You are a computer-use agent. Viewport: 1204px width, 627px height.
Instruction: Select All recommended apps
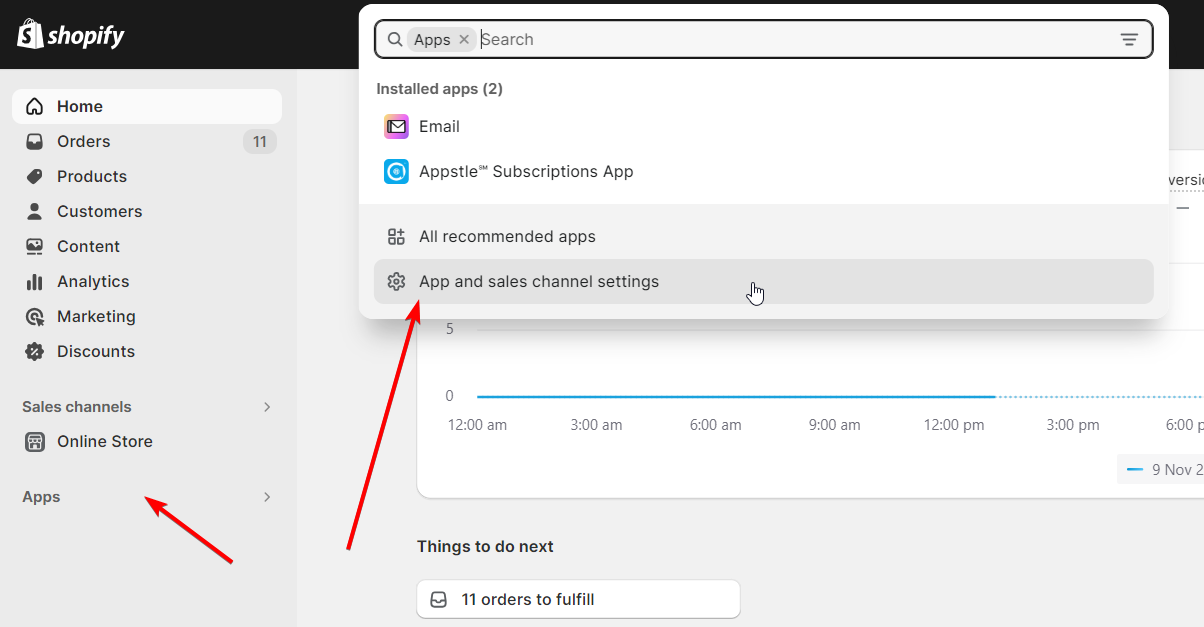pyautogui.click(x=764, y=236)
